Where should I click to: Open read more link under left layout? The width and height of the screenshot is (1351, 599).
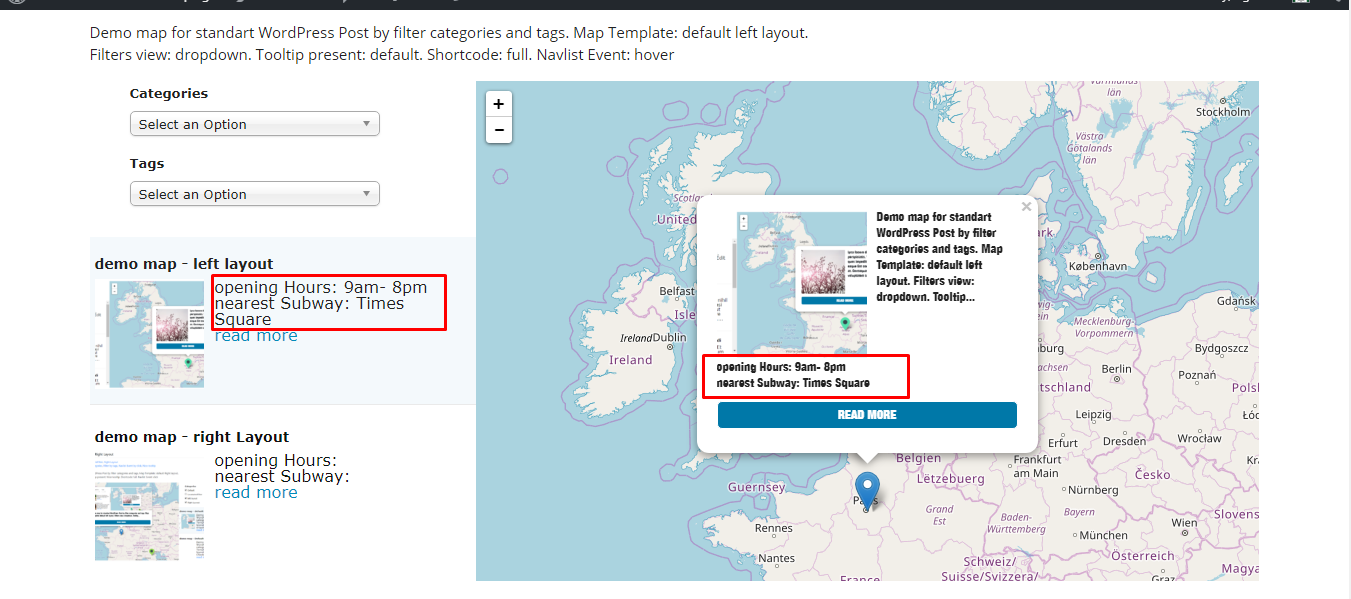click(x=256, y=336)
